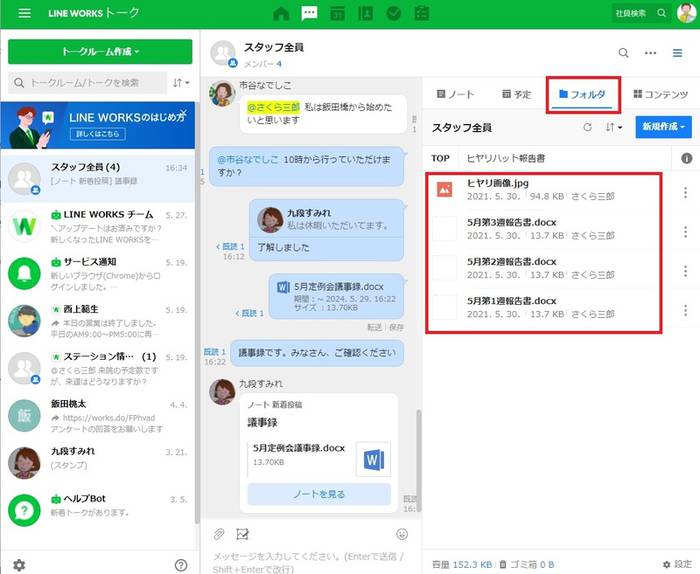Open the 西上籠生 talk room

click(98, 321)
